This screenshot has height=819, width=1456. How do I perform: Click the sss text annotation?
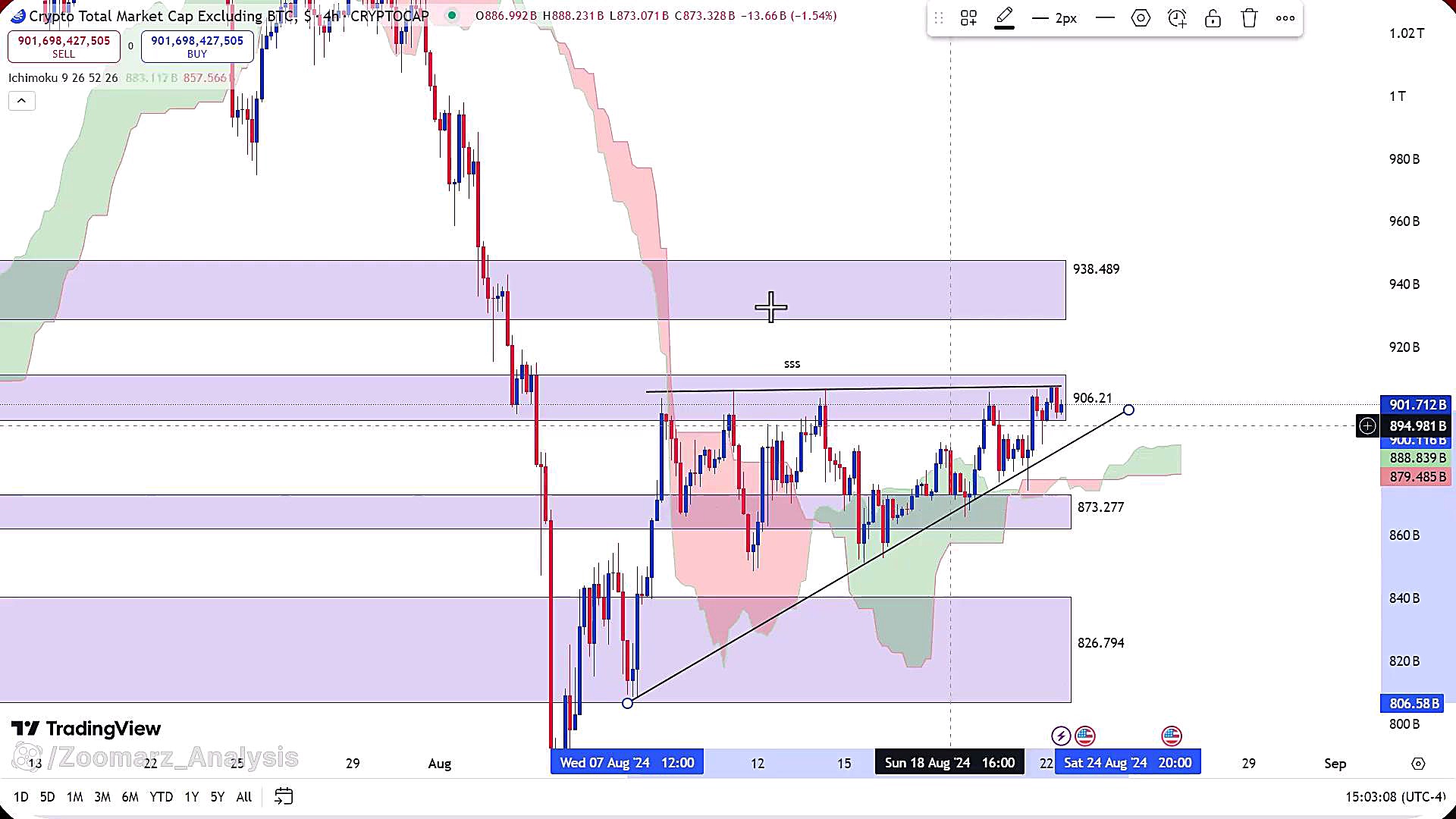792,364
